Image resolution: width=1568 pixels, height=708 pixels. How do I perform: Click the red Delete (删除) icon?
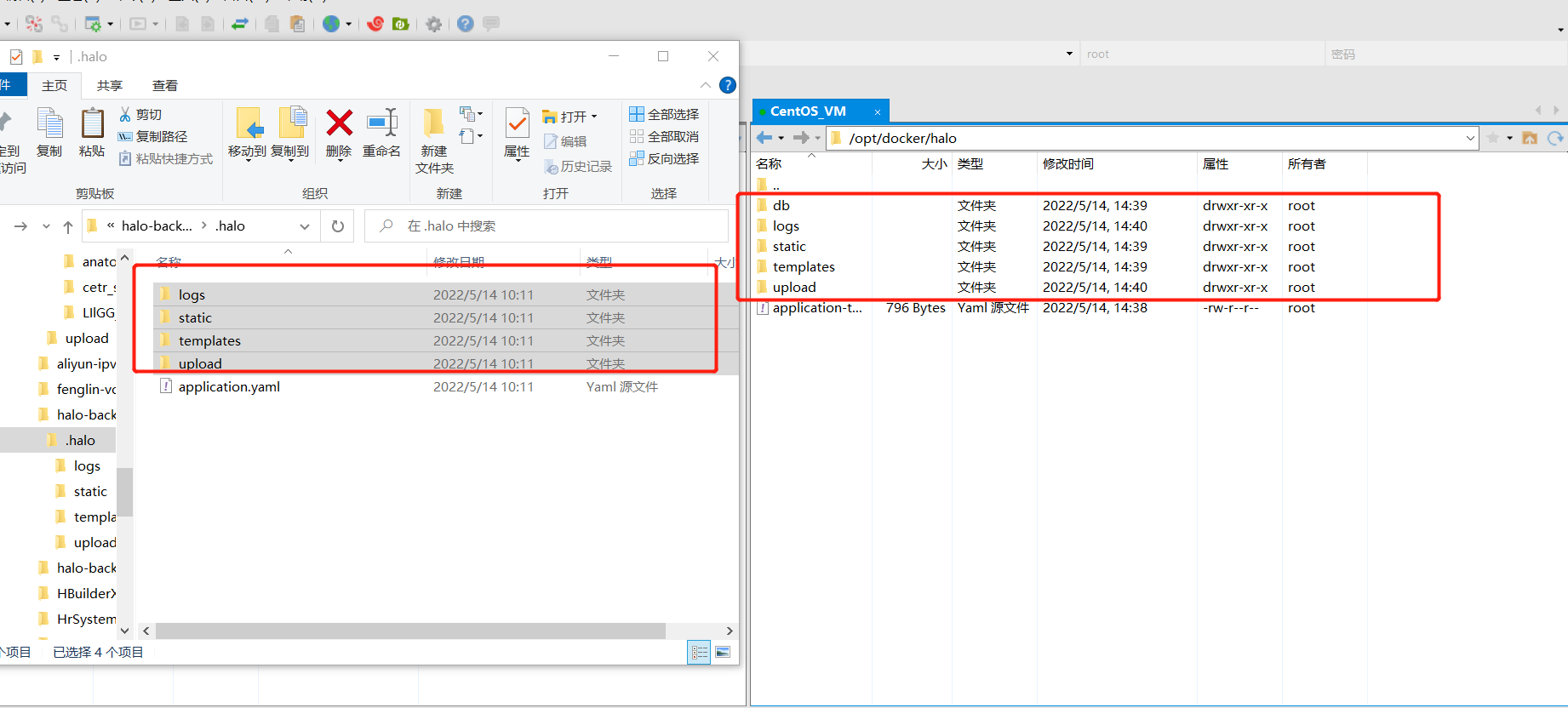(x=339, y=124)
